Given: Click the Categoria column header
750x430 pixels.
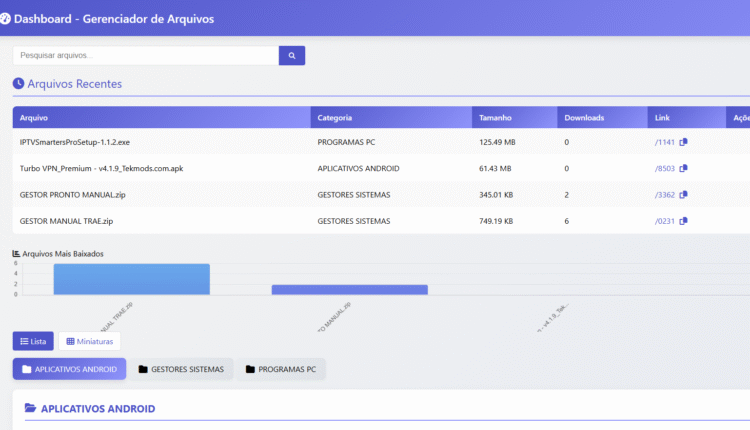Looking at the screenshot, I should 391,118.
